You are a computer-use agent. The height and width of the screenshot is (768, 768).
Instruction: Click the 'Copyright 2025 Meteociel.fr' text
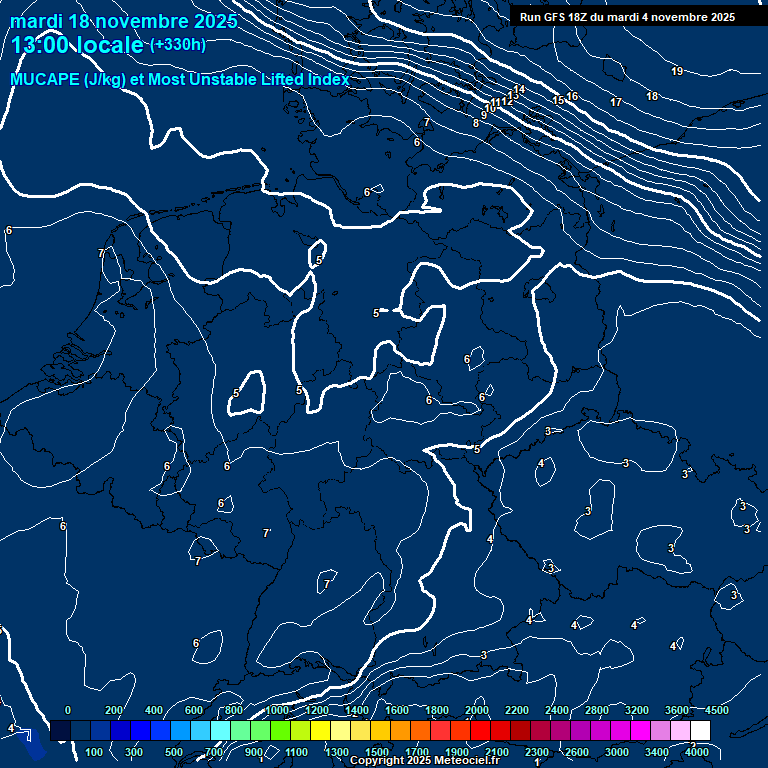425,760
